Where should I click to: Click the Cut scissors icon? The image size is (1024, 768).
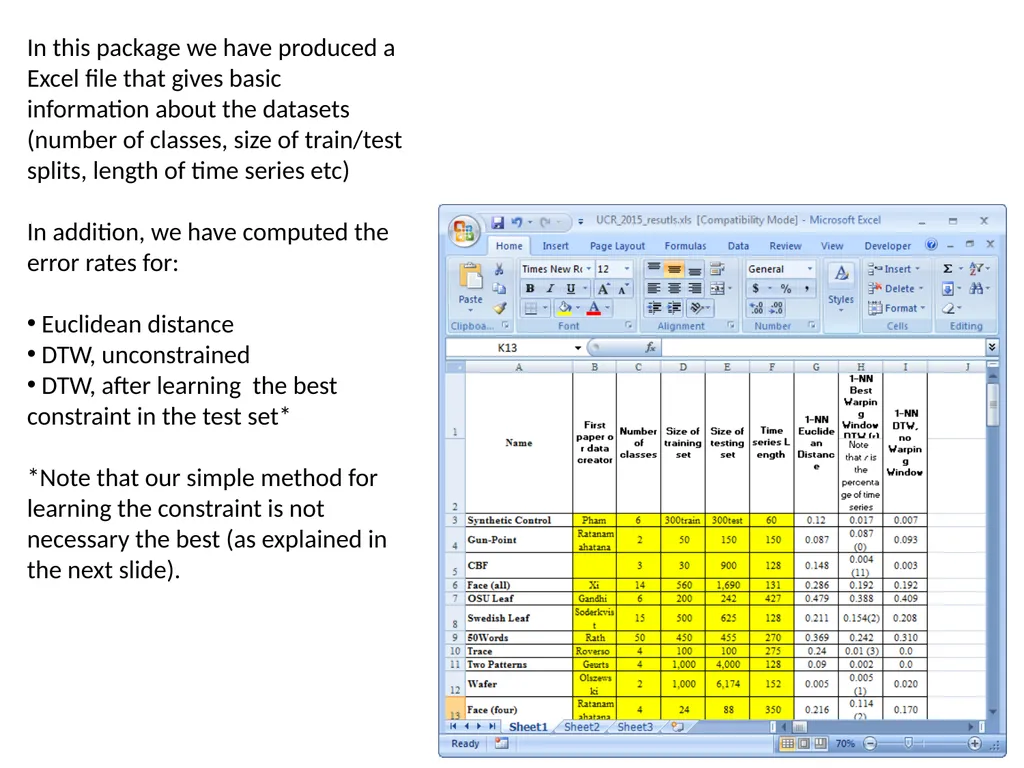(499, 268)
